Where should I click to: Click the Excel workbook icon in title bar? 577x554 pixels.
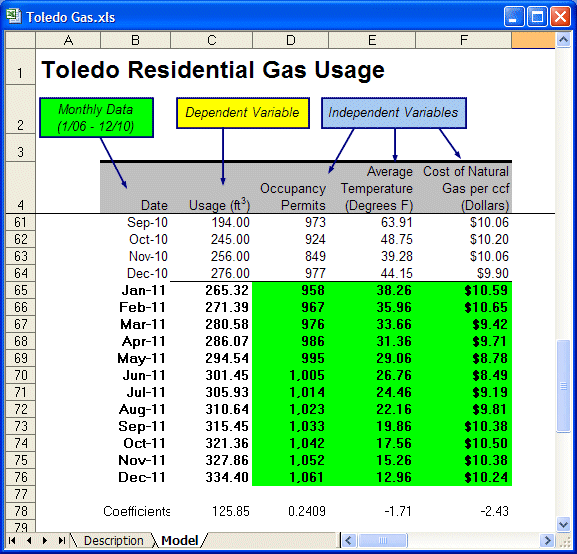point(14,17)
